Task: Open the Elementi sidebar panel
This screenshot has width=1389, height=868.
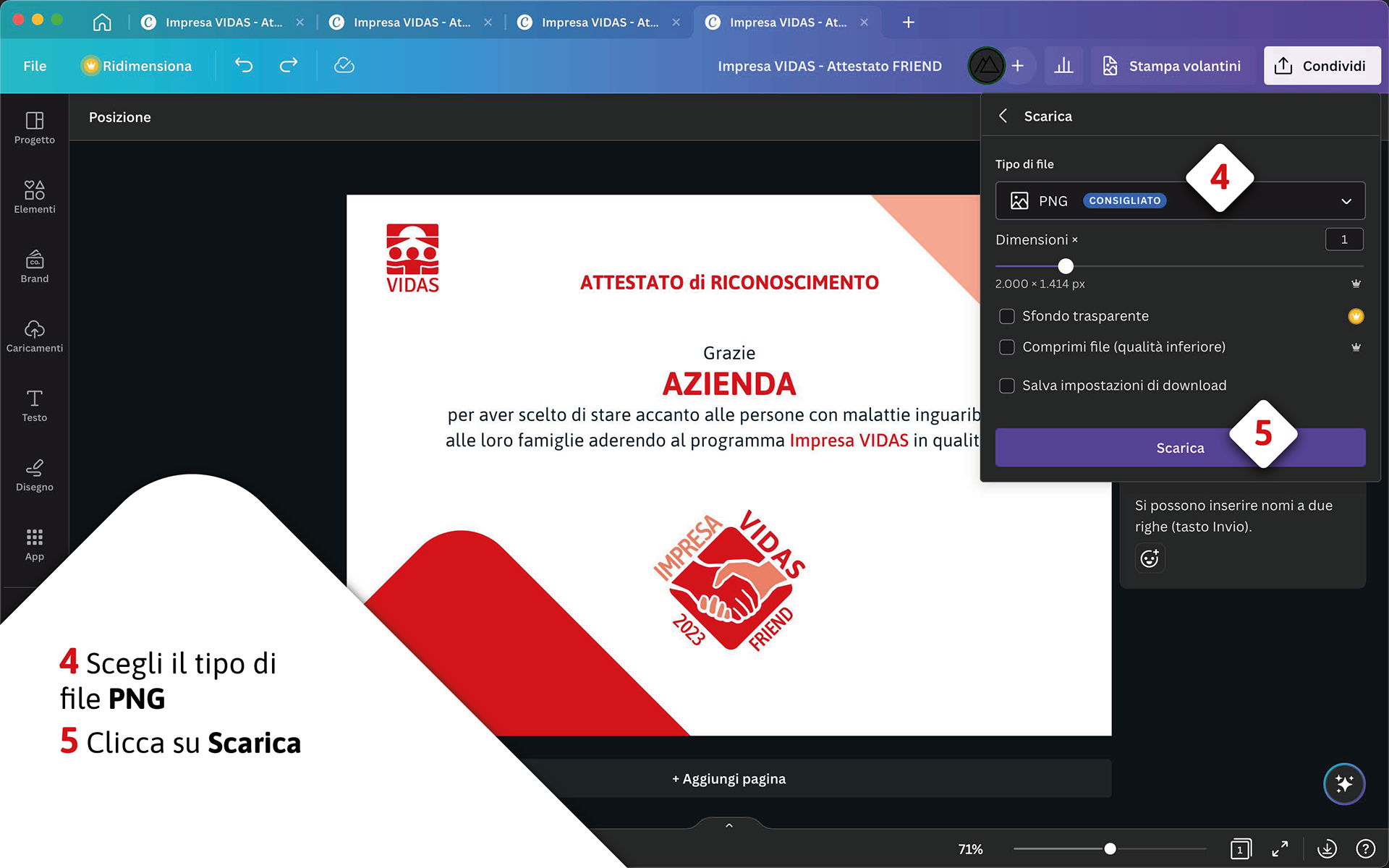Action: tap(35, 197)
